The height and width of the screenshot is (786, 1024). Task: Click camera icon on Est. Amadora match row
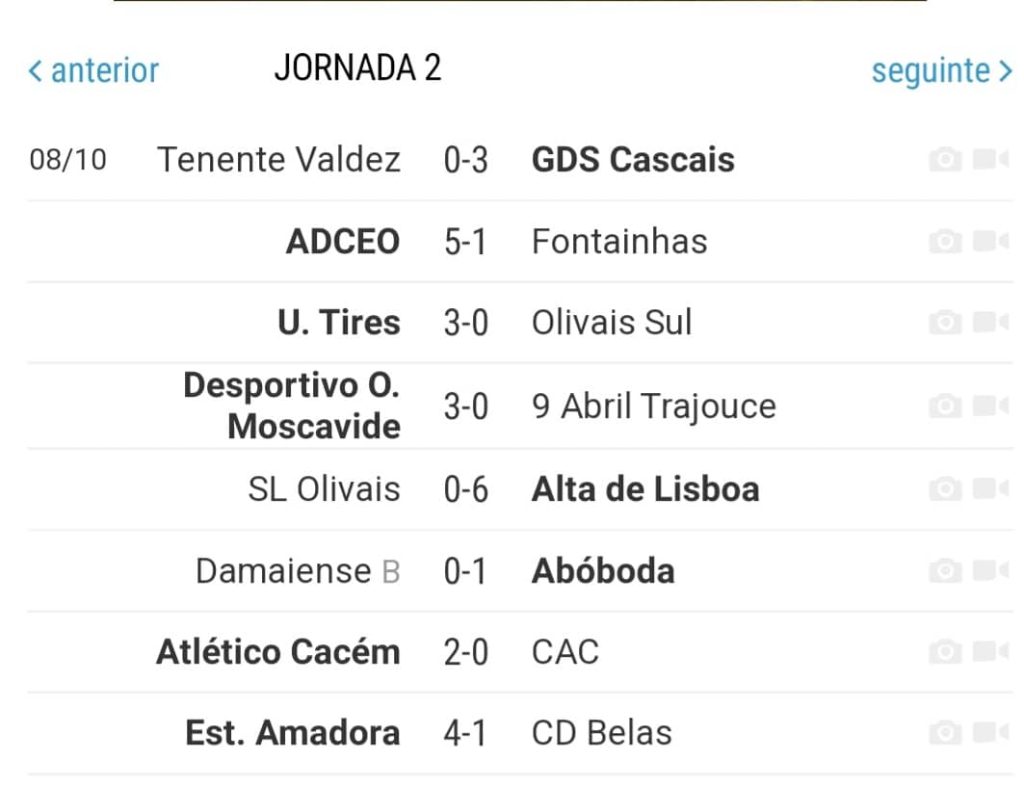click(945, 732)
